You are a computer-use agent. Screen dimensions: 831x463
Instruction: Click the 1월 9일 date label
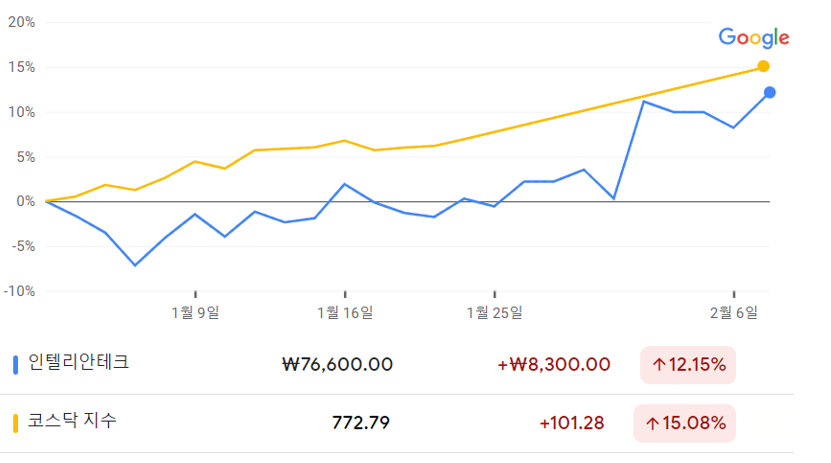(x=195, y=313)
